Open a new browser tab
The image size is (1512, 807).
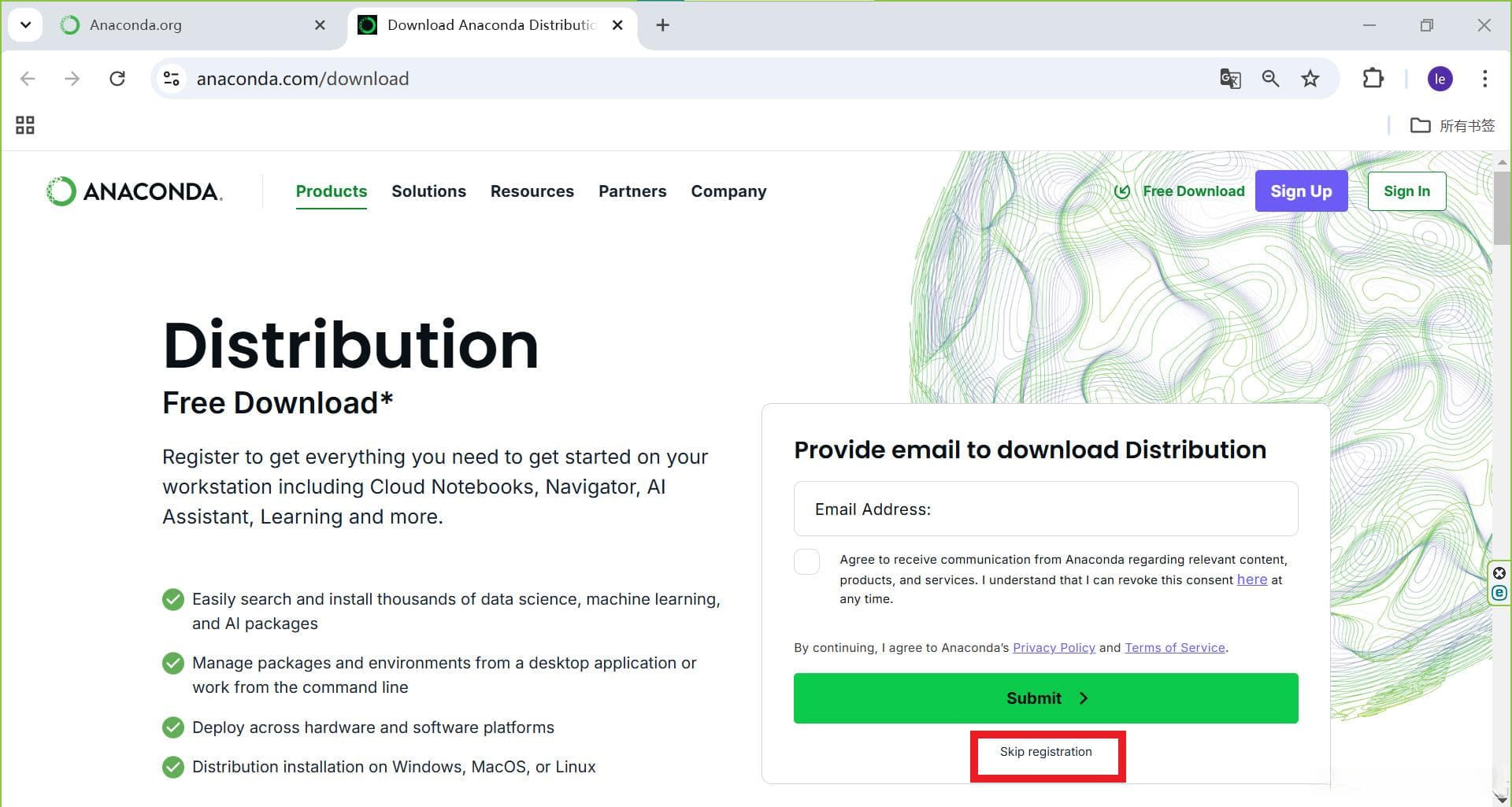[x=663, y=25]
